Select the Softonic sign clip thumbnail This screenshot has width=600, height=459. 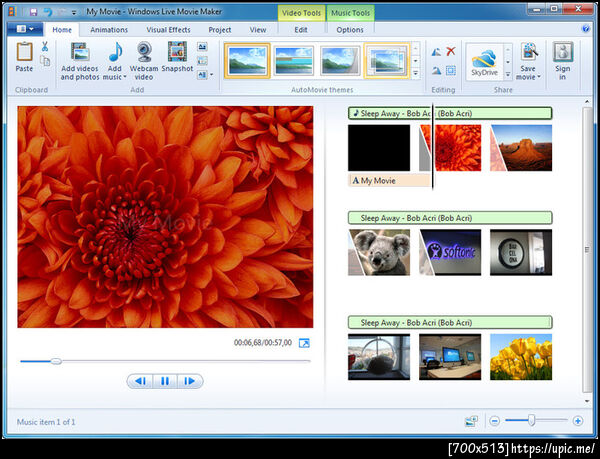450,252
